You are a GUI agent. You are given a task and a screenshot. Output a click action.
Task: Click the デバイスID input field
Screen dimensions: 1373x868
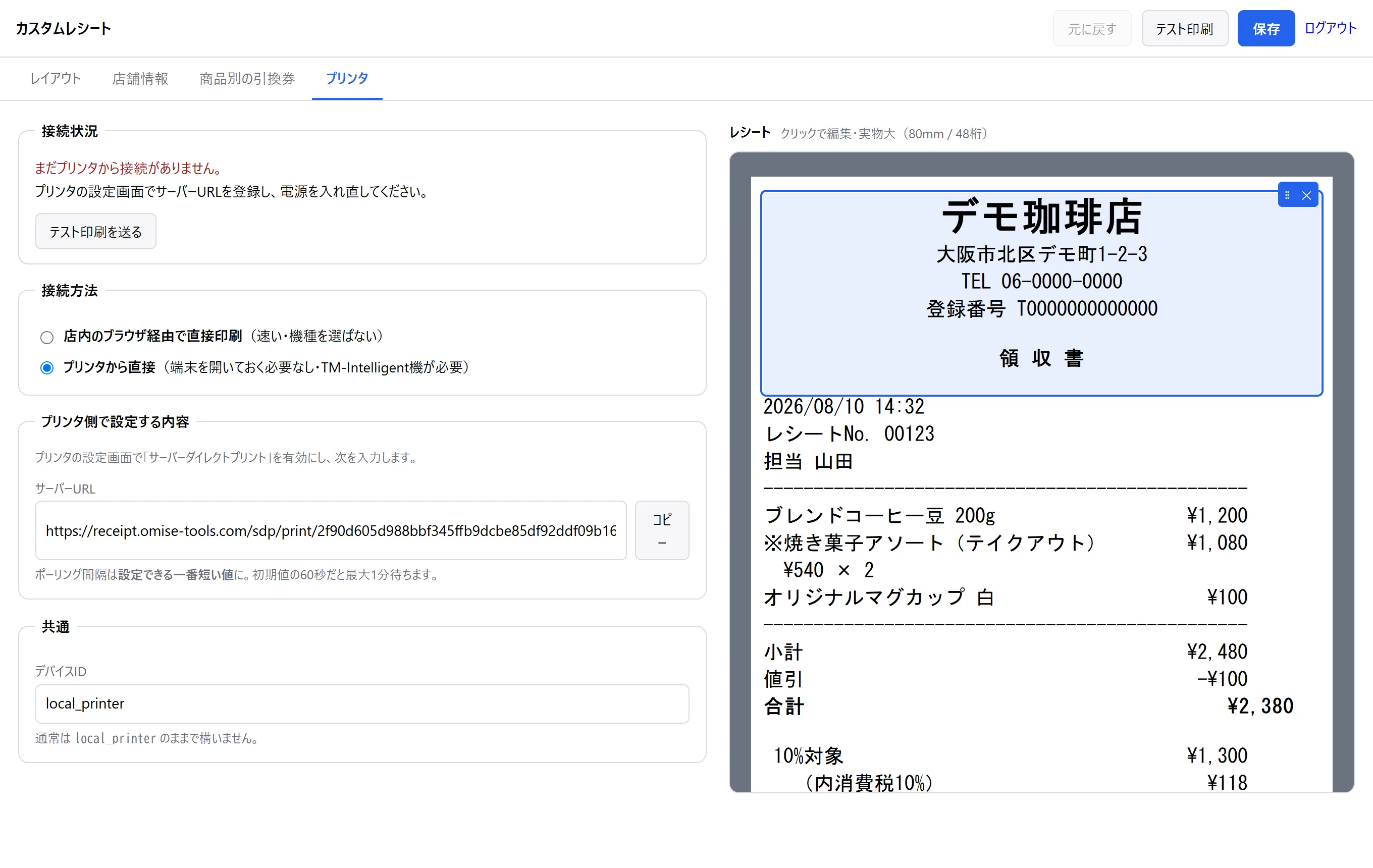click(x=362, y=704)
